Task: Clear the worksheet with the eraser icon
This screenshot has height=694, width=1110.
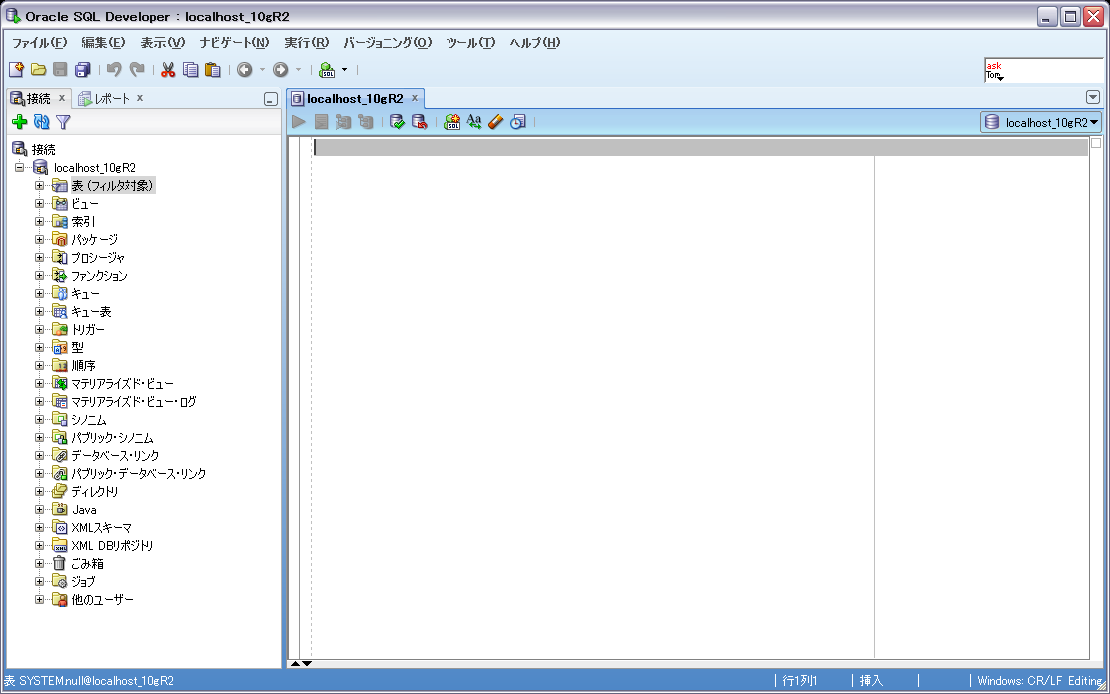Action: [496, 122]
